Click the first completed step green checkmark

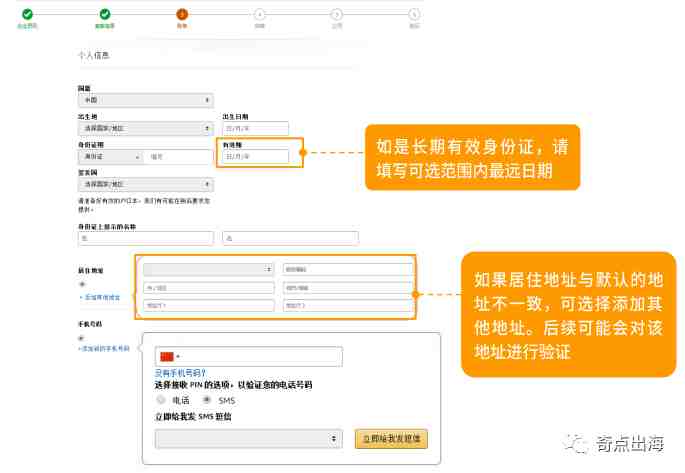27,14
